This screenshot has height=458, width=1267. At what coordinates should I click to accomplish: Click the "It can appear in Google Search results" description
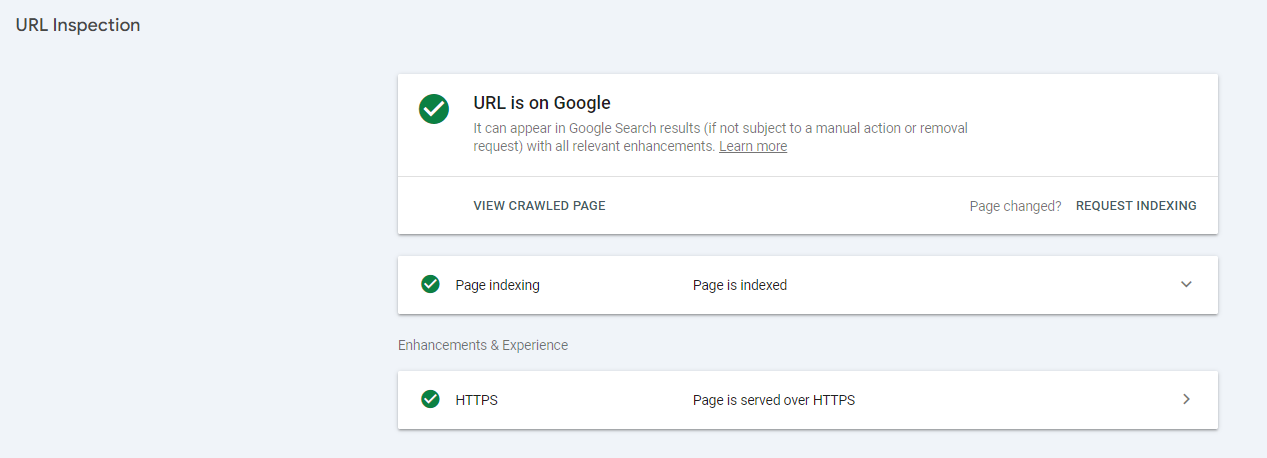720,128
